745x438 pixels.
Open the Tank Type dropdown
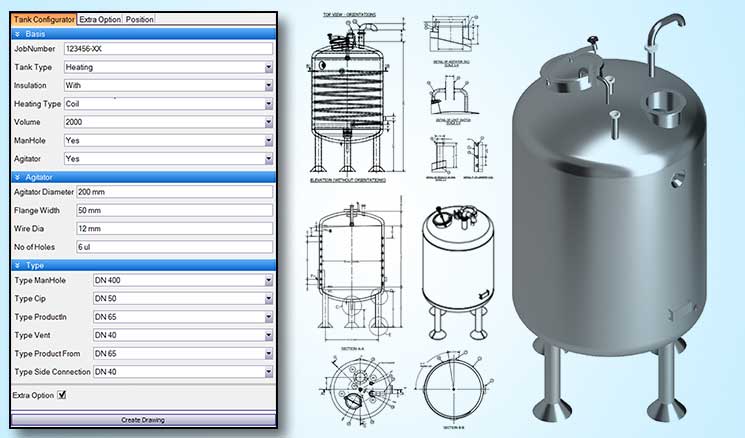pos(269,67)
